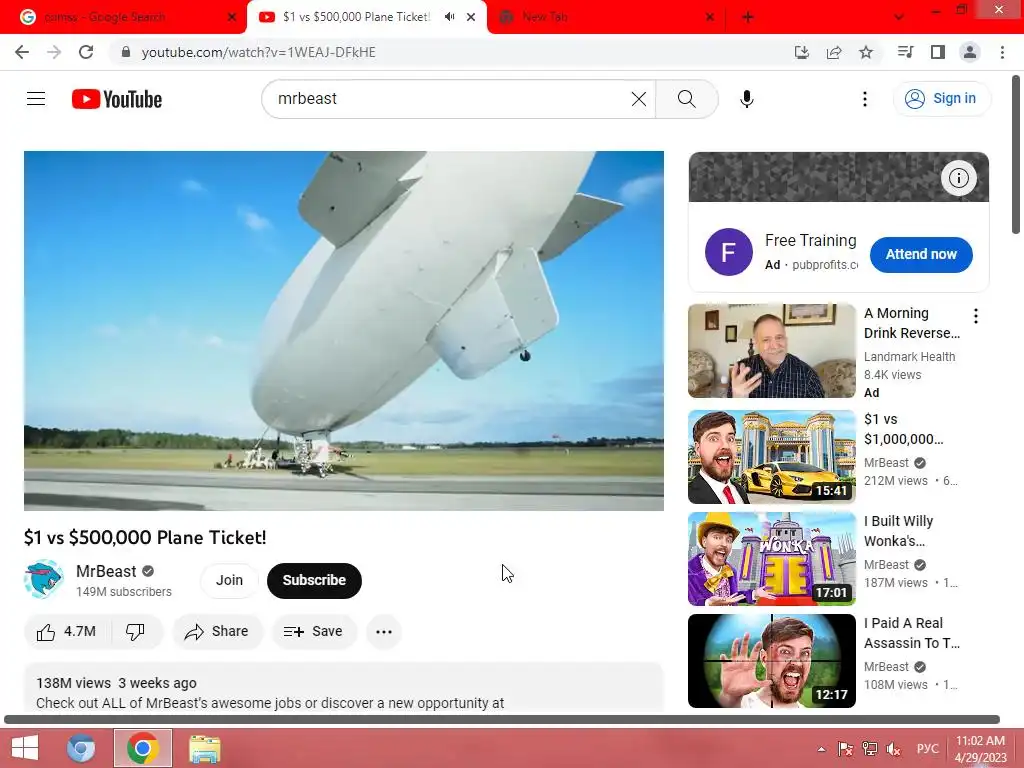Open the File Explorer taskbar icon
This screenshot has height=768, width=1024.
point(204,748)
